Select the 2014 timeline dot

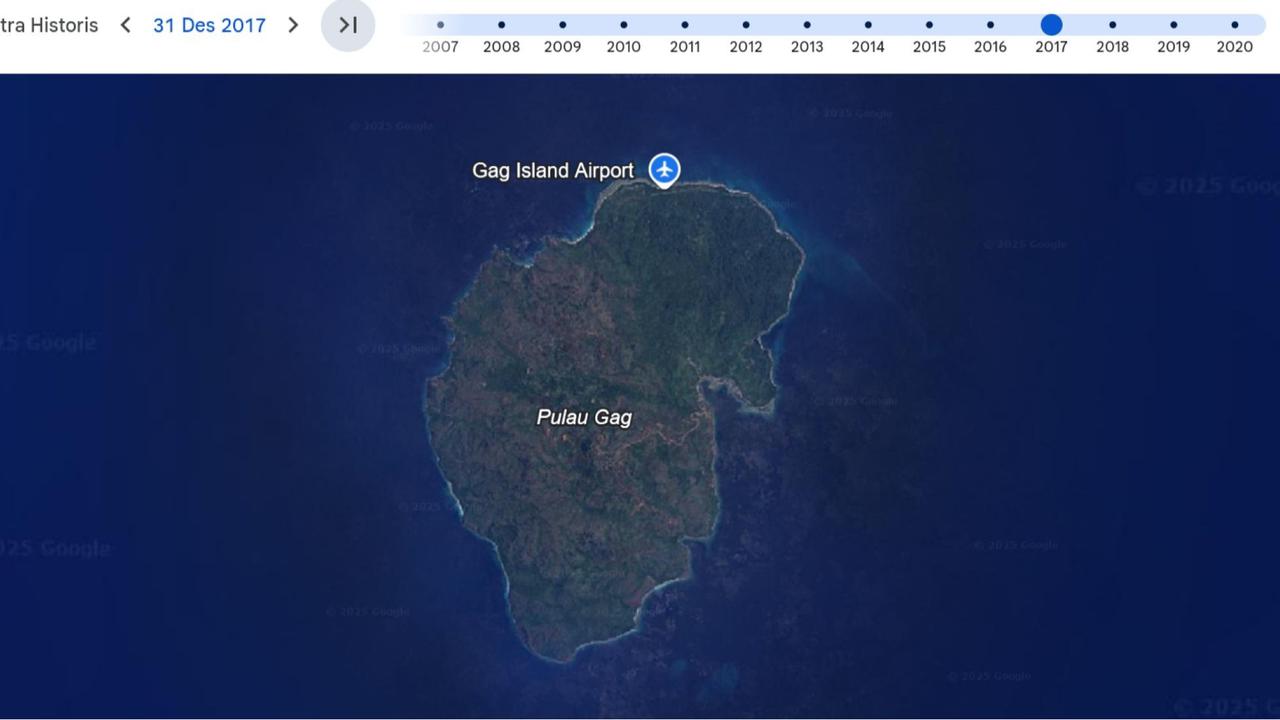click(x=868, y=25)
